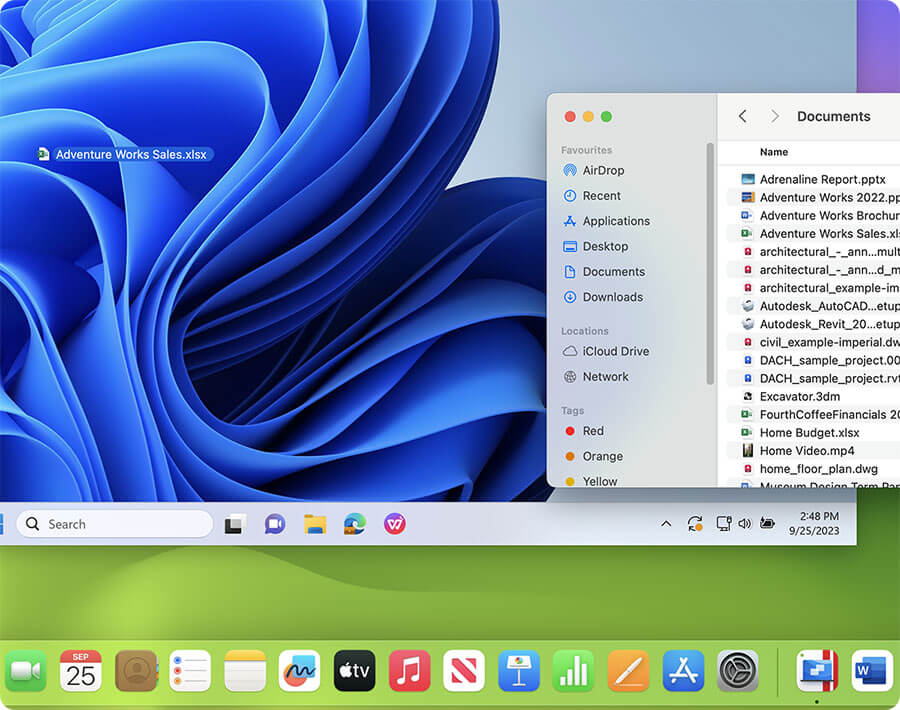
Task: Launch Keynote from the Dock
Action: 519,671
